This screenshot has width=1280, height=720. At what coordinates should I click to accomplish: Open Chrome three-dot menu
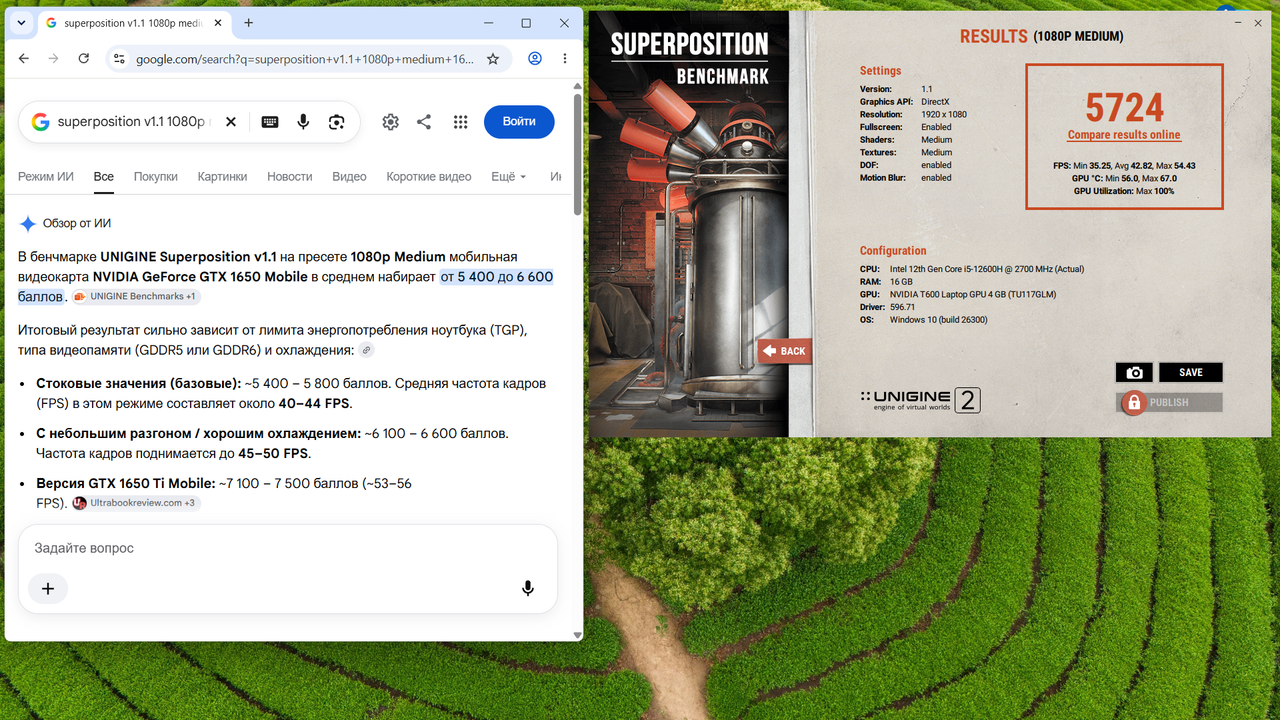point(565,59)
